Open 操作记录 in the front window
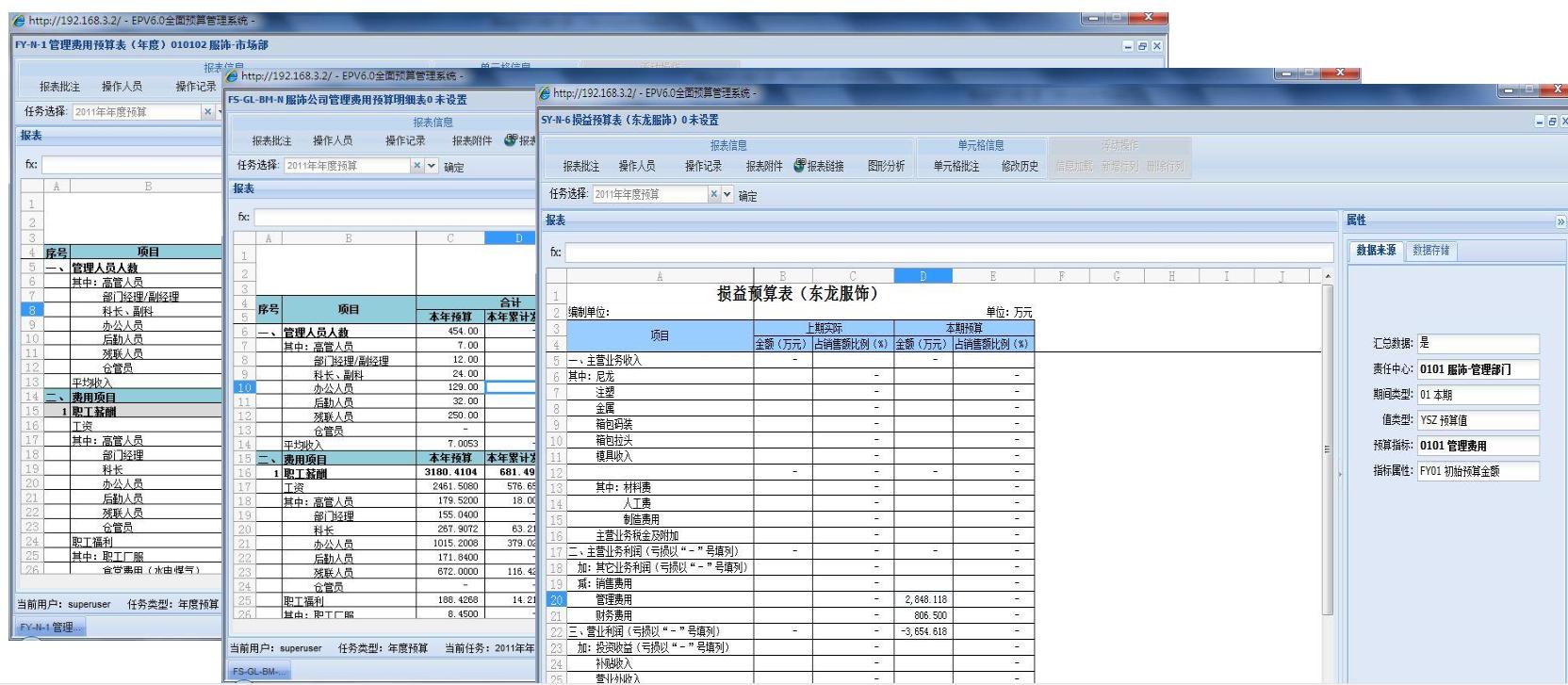The width and height of the screenshot is (1568, 685). pyautogui.click(x=703, y=167)
